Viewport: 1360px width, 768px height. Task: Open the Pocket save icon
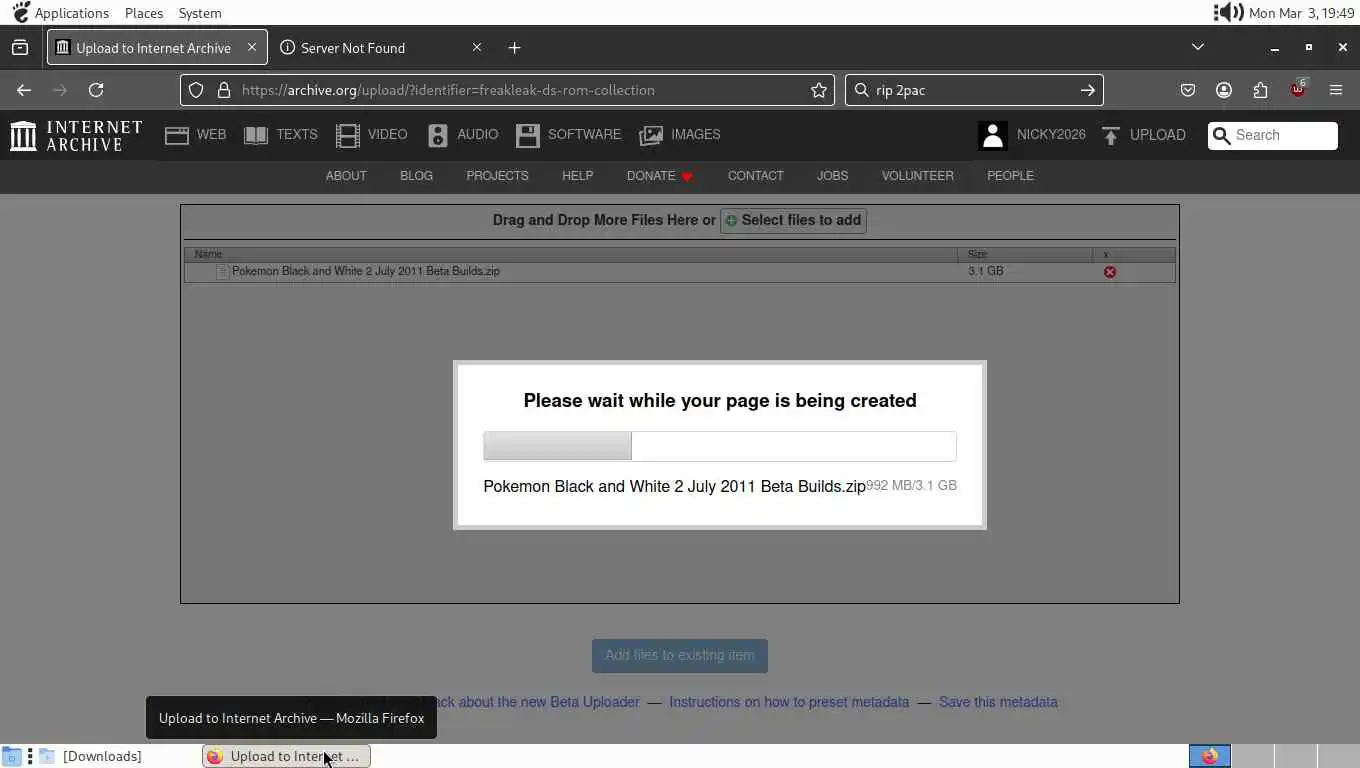click(1188, 90)
